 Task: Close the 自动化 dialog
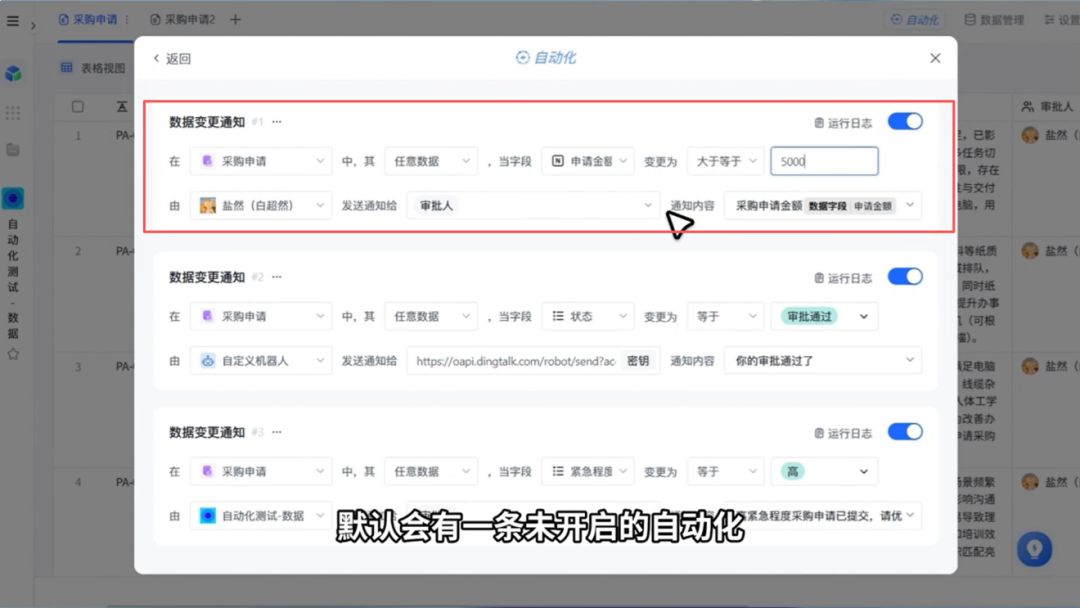pos(935,59)
